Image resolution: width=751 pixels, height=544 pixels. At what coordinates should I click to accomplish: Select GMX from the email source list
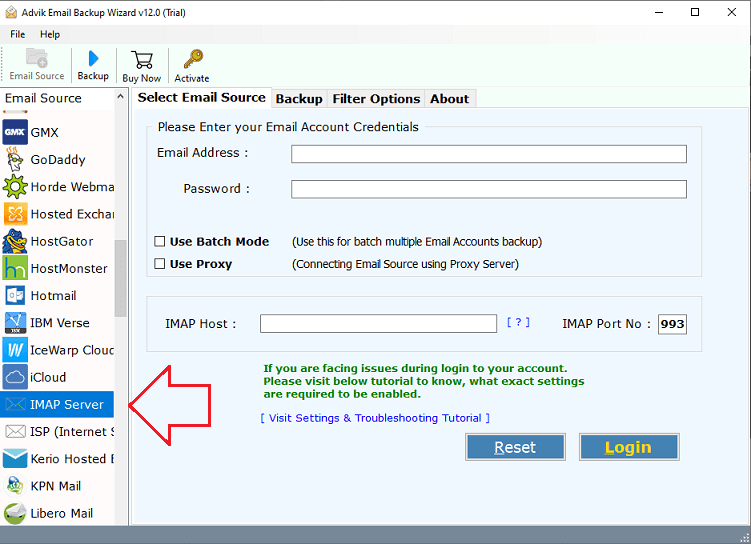click(44, 132)
